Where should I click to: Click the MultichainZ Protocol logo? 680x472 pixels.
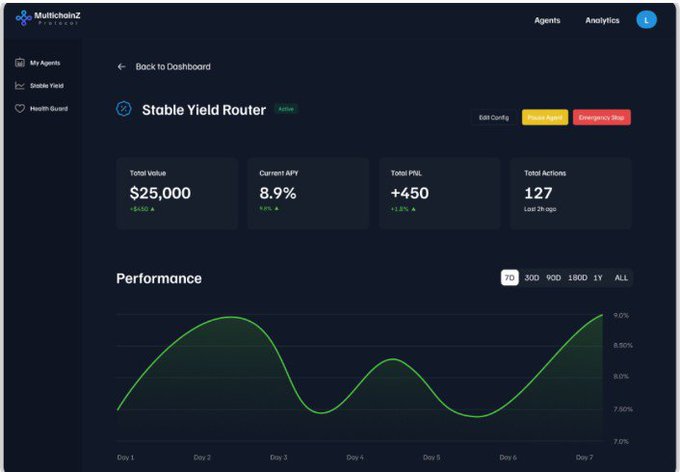[x=48, y=18]
